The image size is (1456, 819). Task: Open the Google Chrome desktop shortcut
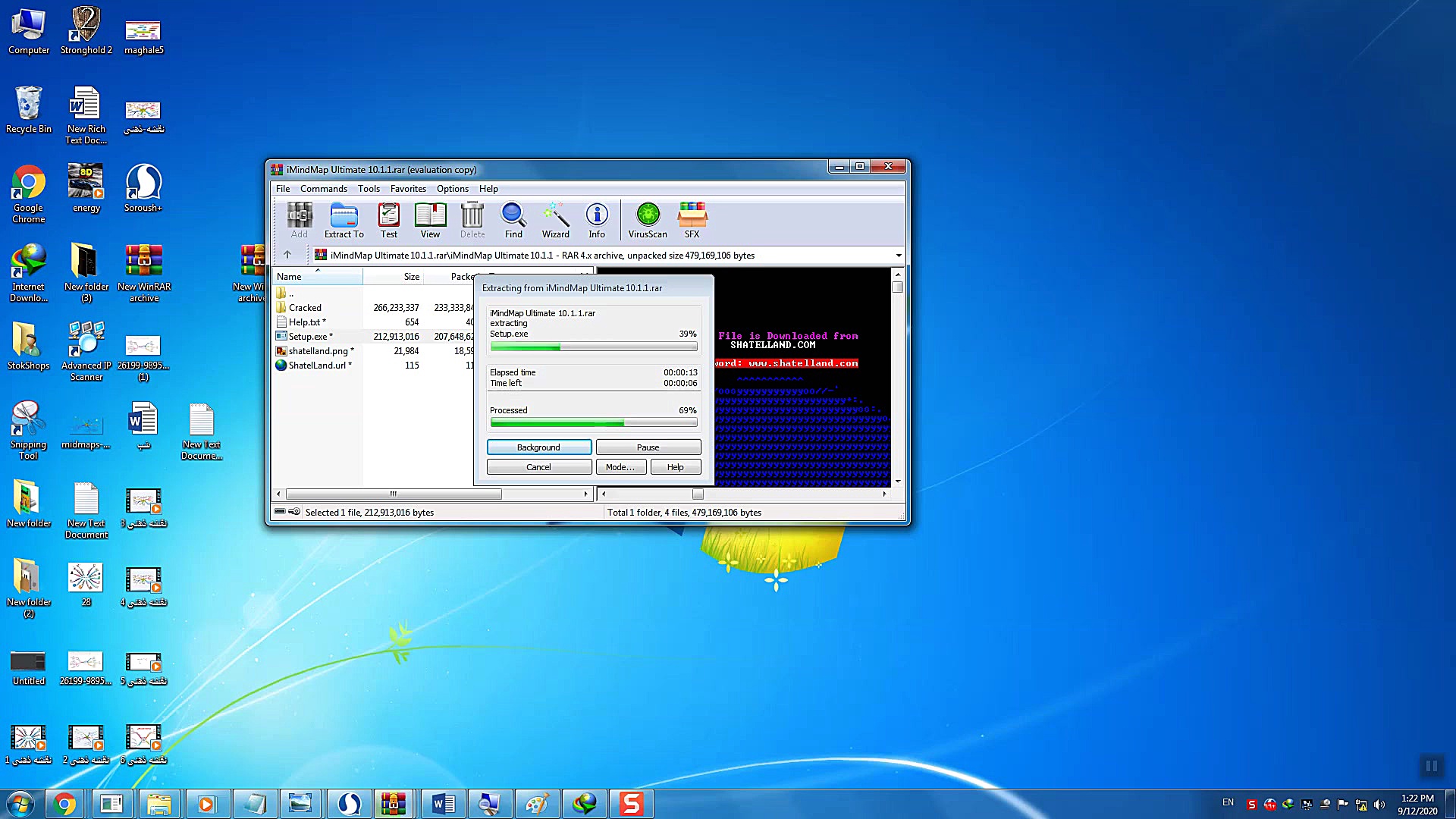(x=29, y=194)
